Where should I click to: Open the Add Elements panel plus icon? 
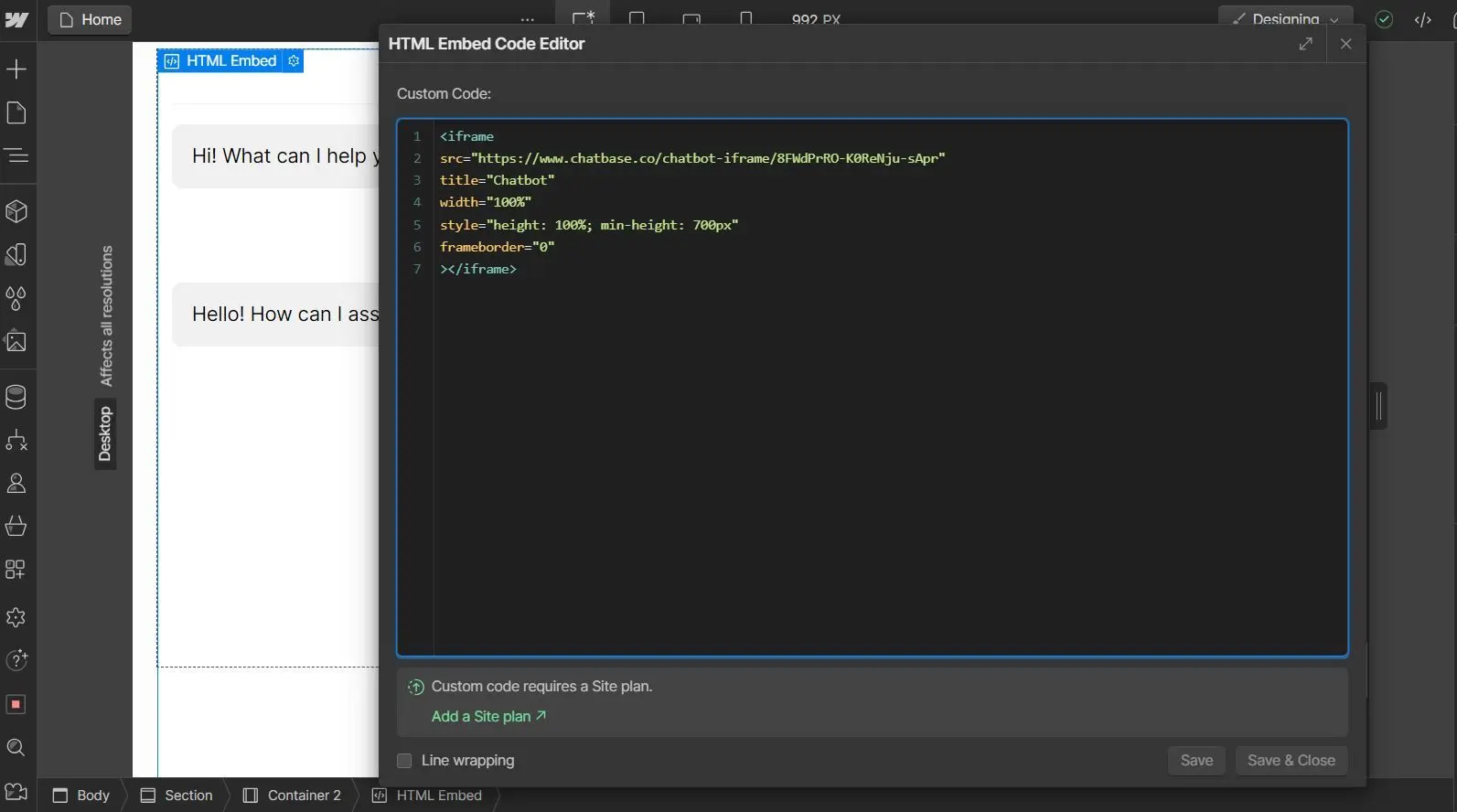point(16,69)
